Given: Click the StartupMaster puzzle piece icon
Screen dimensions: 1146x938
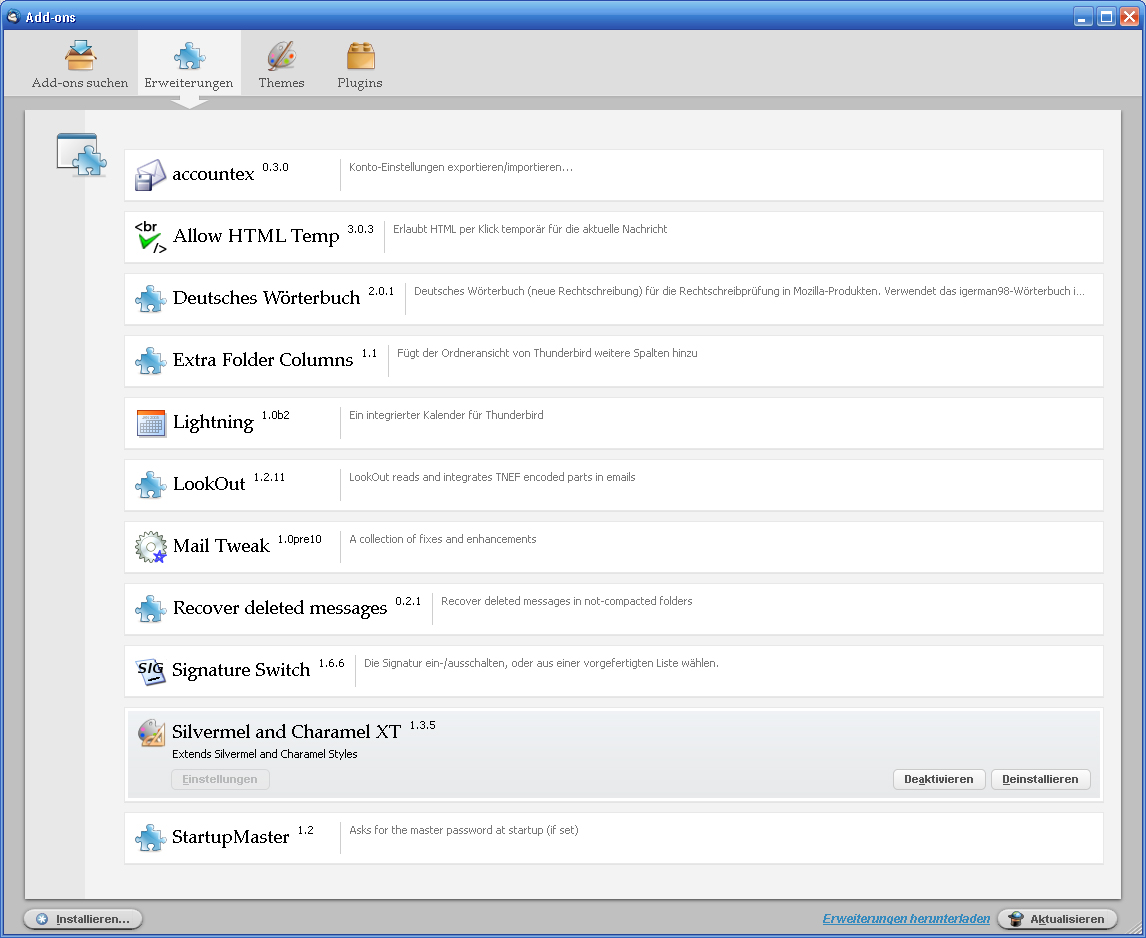Looking at the screenshot, I should (x=150, y=838).
